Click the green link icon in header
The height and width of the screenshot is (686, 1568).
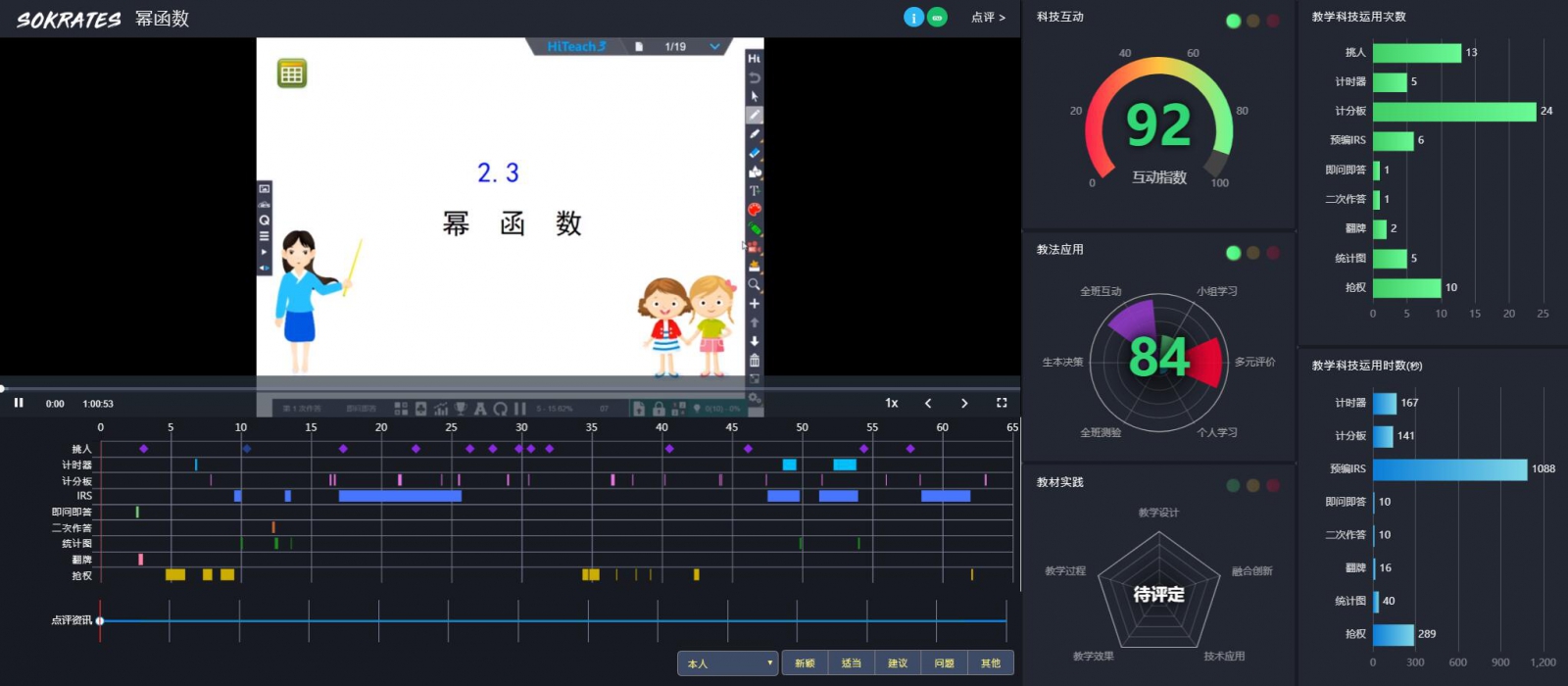pos(938,18)
